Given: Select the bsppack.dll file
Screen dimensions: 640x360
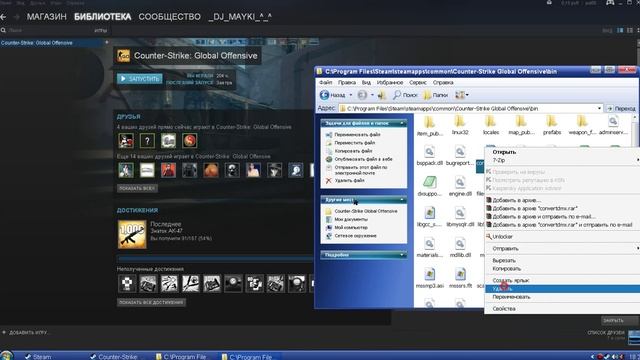Looking at the screenshot, I should click(x=429, y=156).
